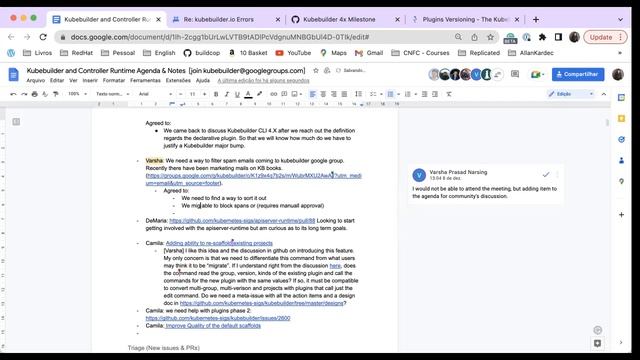Open the 'Improve Quality of the default scaffolds' link
This screenshot has width=640, height=360.
pyautogui.click(x=213, y=326)
